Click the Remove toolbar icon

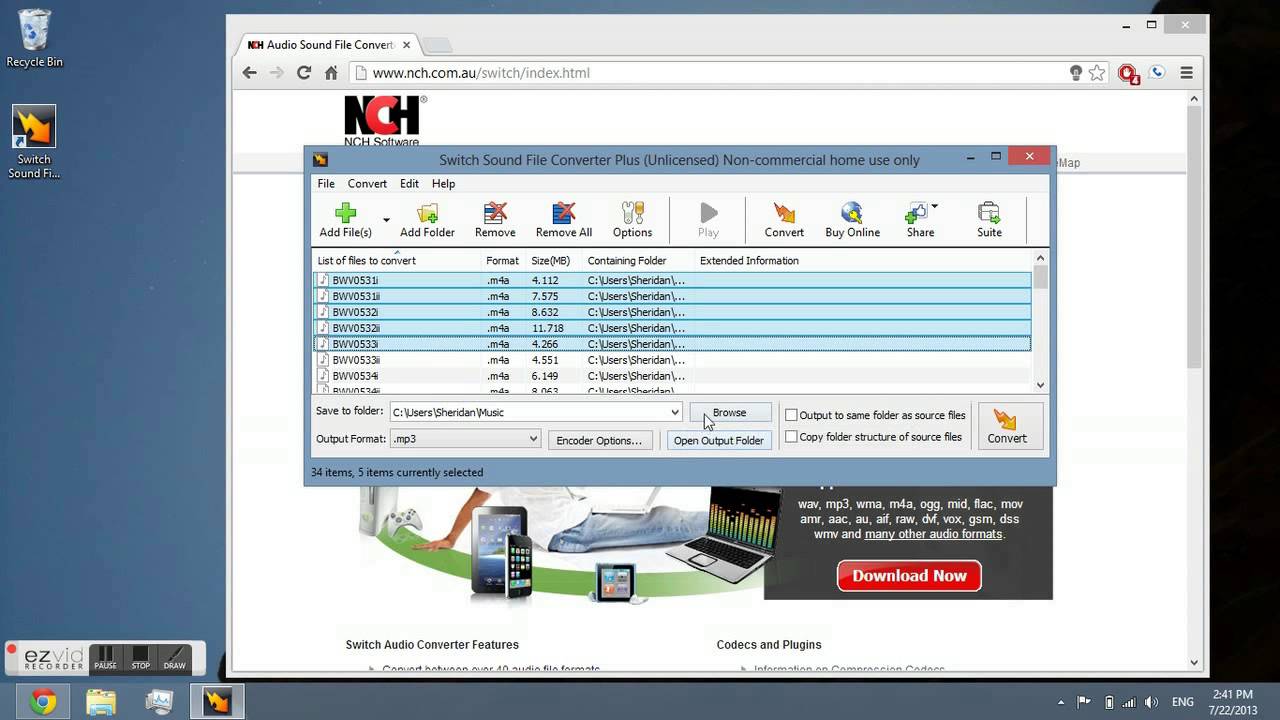click(x=495, y=220)
